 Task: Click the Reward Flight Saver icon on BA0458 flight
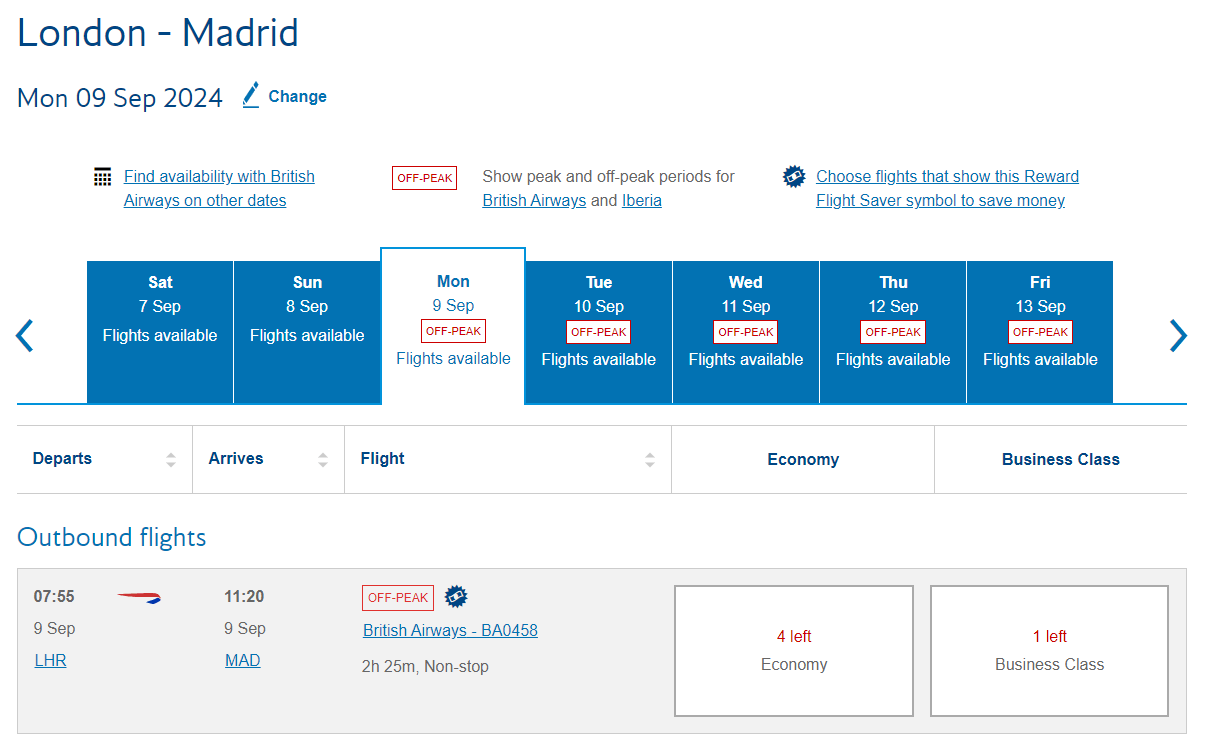[456, 595]
